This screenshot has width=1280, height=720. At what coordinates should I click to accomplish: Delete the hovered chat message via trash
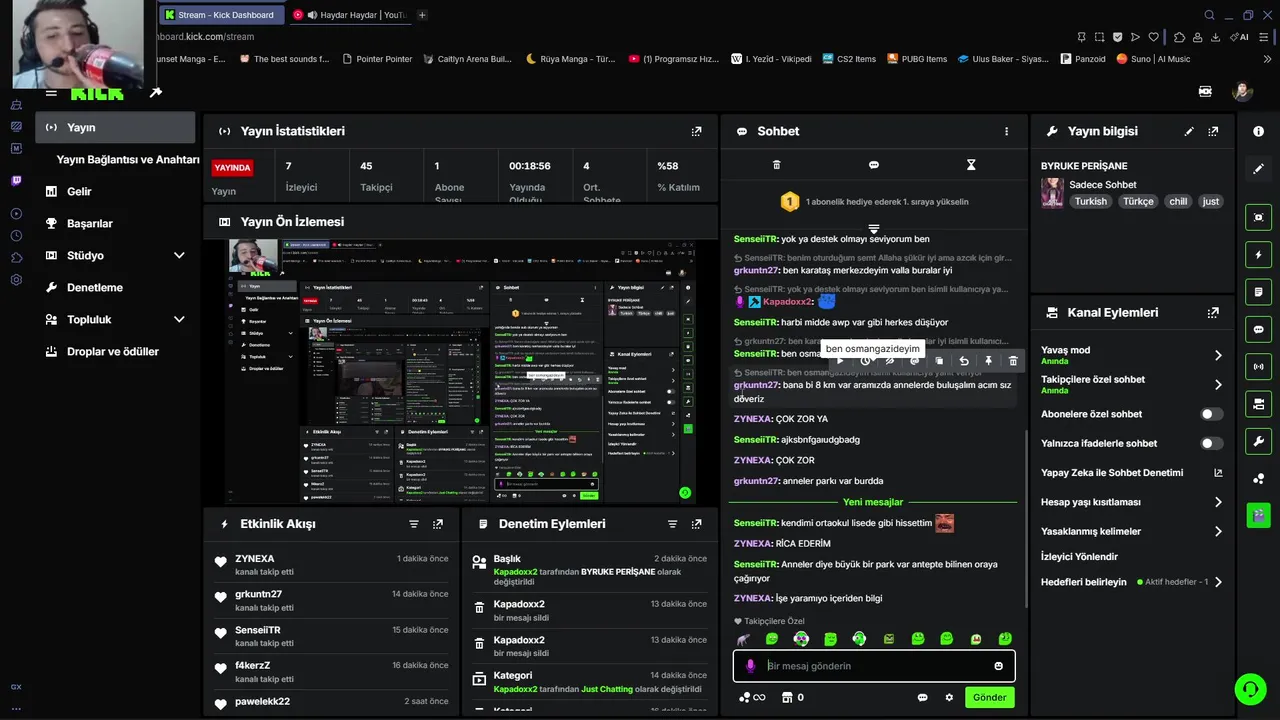[x=1013, y=361]
